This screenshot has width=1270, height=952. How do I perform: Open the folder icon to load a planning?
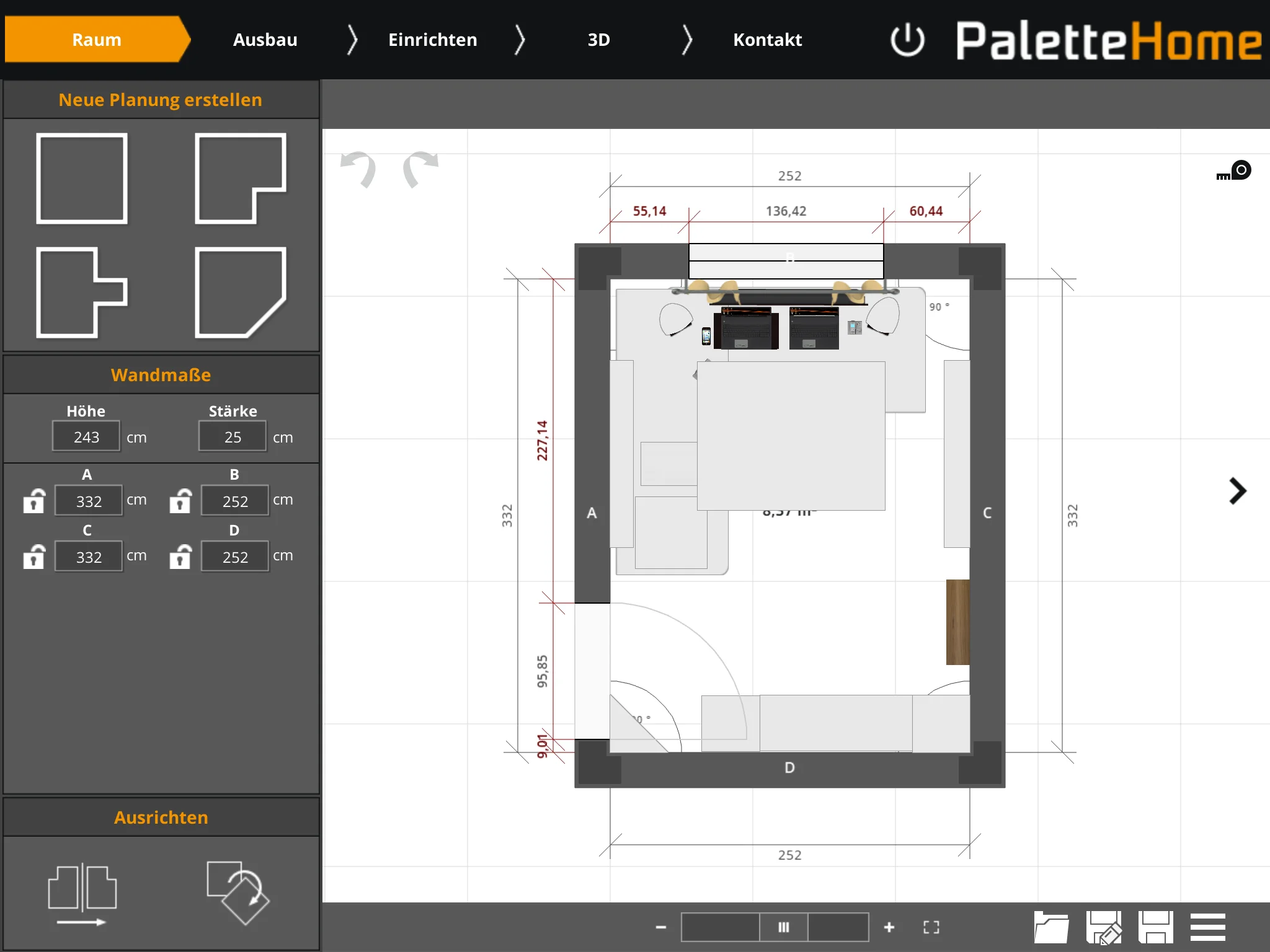[x=1051, y=927]
